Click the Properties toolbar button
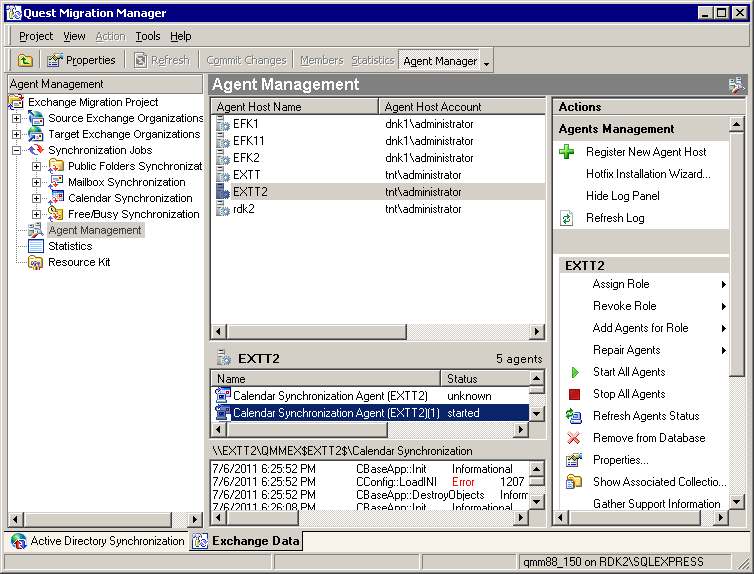 click(81, 61)
